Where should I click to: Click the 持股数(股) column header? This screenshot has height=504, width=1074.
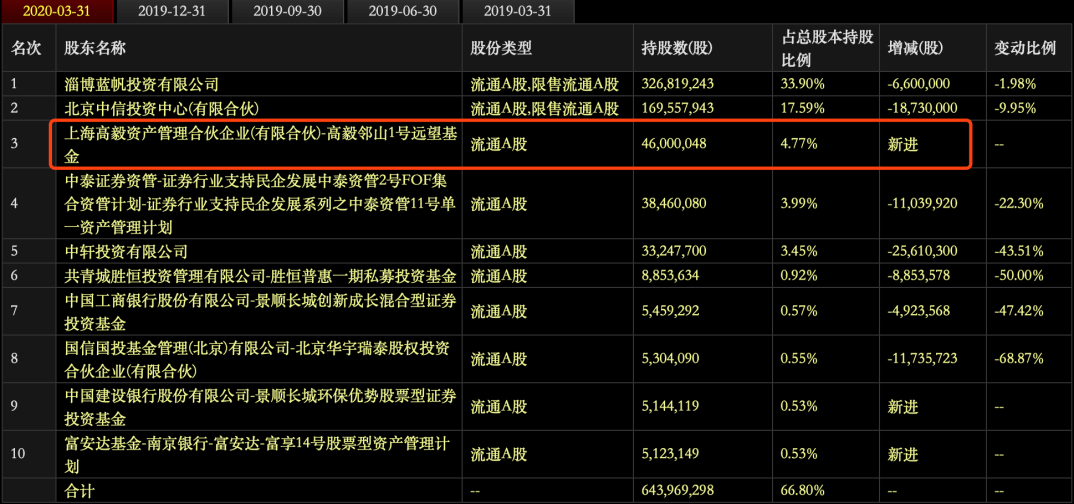click(x=677, y=48)
